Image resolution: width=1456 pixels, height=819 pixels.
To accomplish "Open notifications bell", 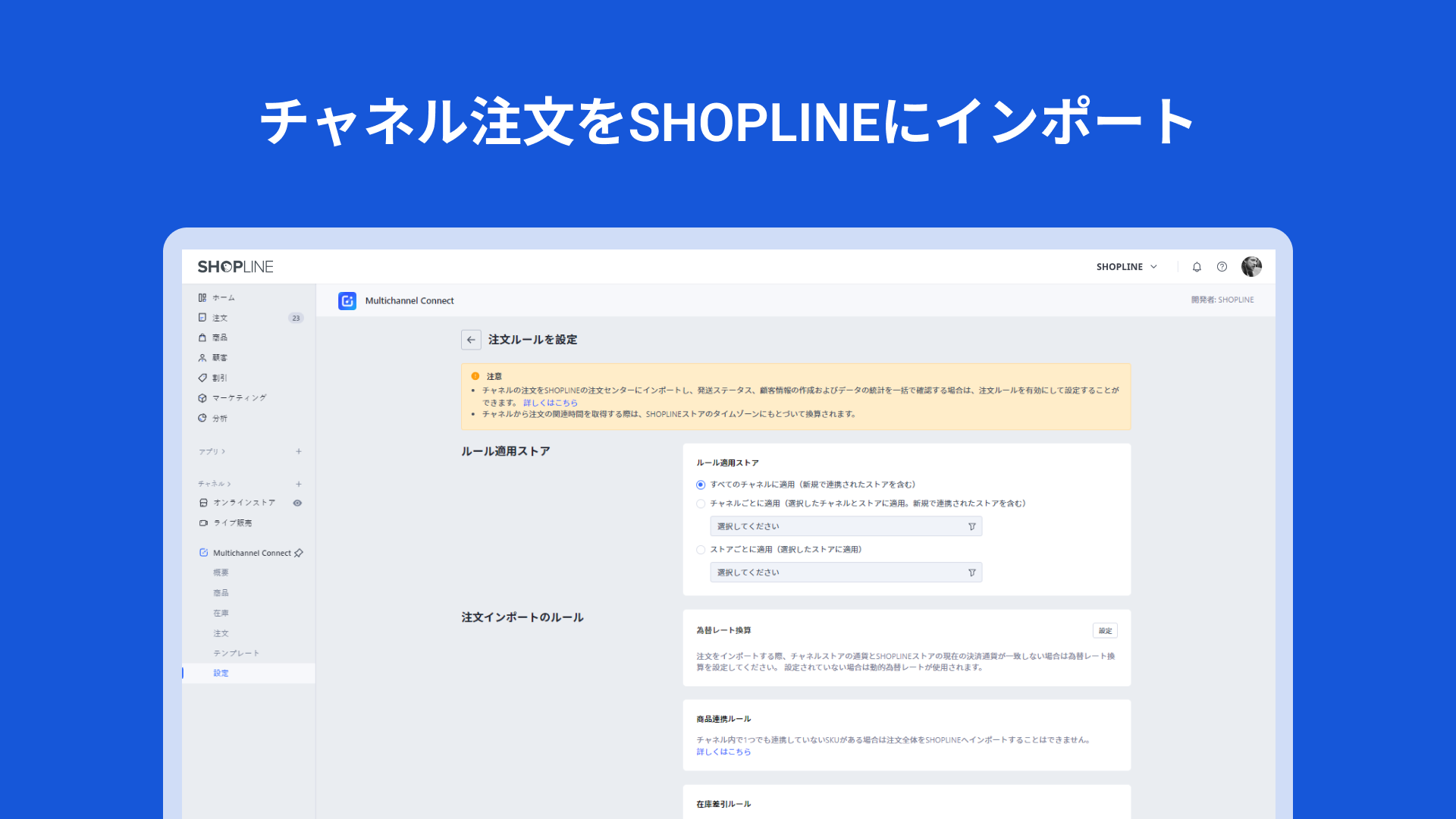I will click(x=1197, y=267).
